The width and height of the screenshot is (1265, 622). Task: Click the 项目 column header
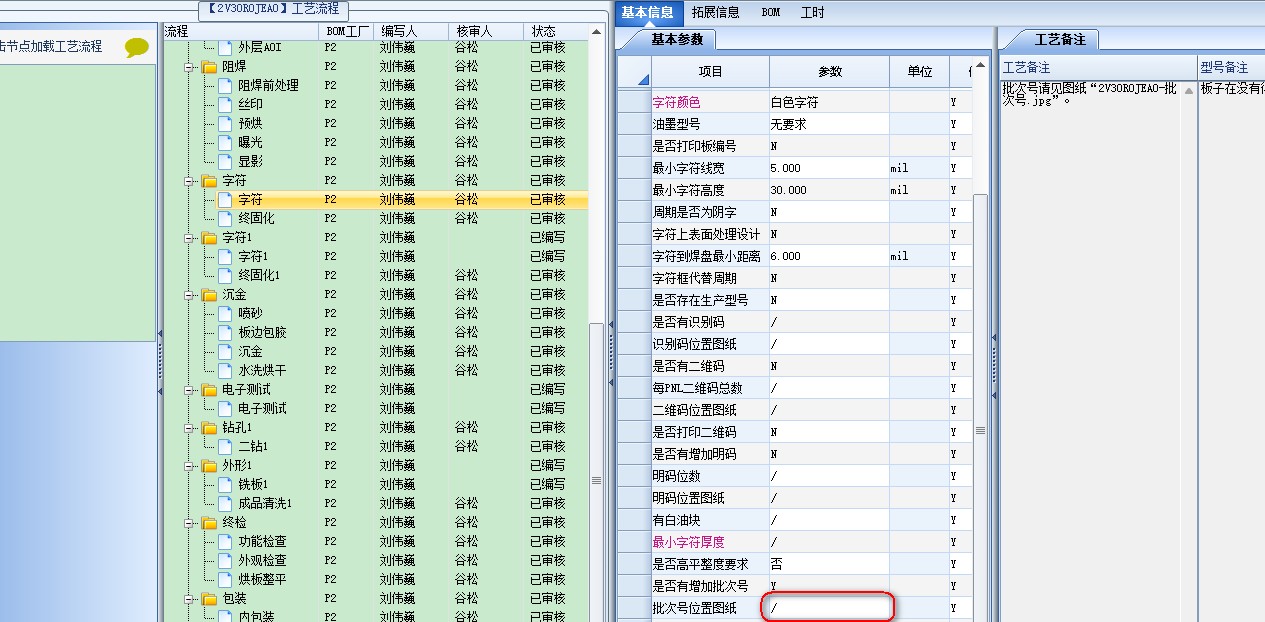(710, 72)
